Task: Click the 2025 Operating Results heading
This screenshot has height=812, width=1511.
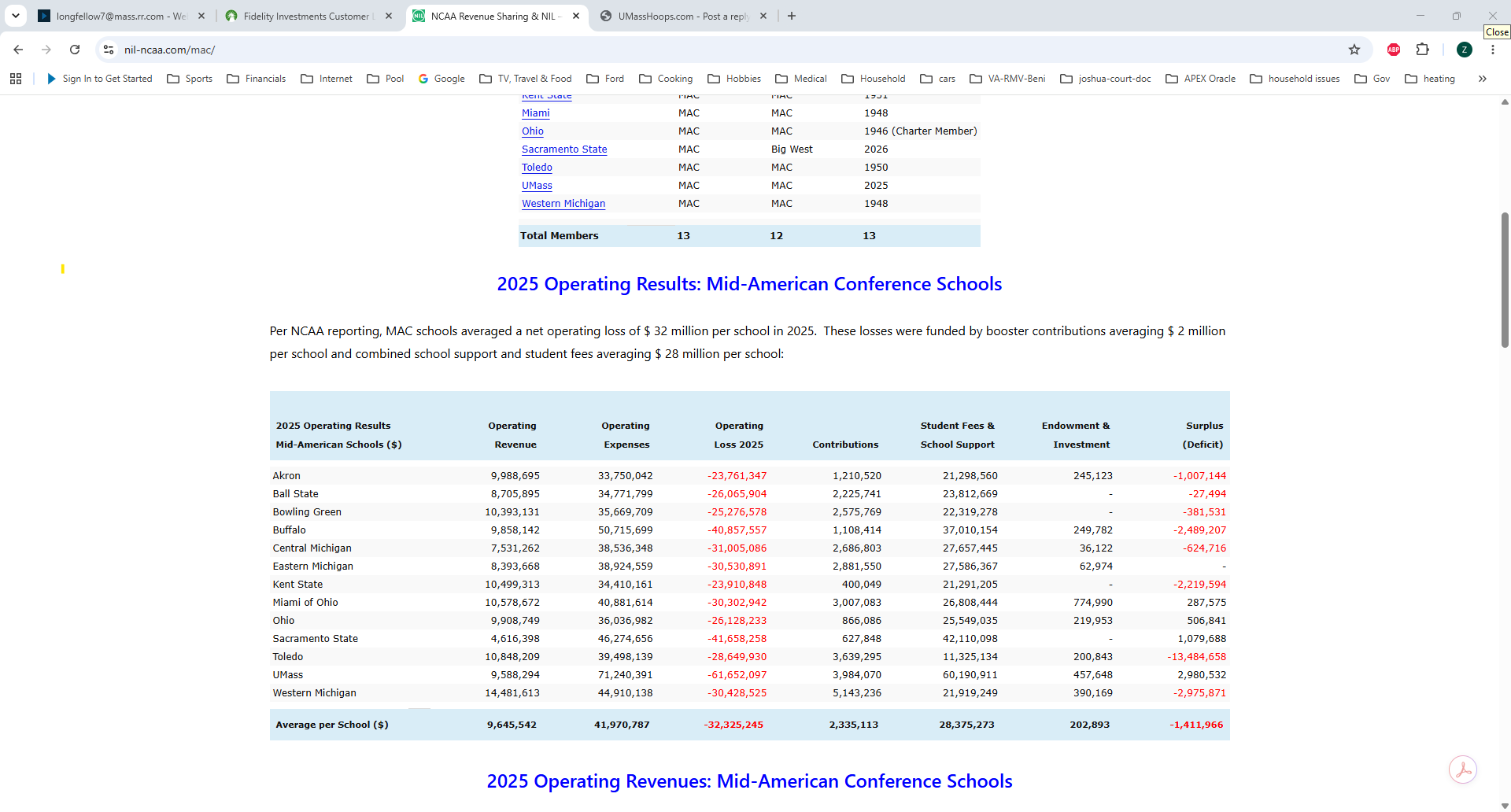Action: click(749, 284)
